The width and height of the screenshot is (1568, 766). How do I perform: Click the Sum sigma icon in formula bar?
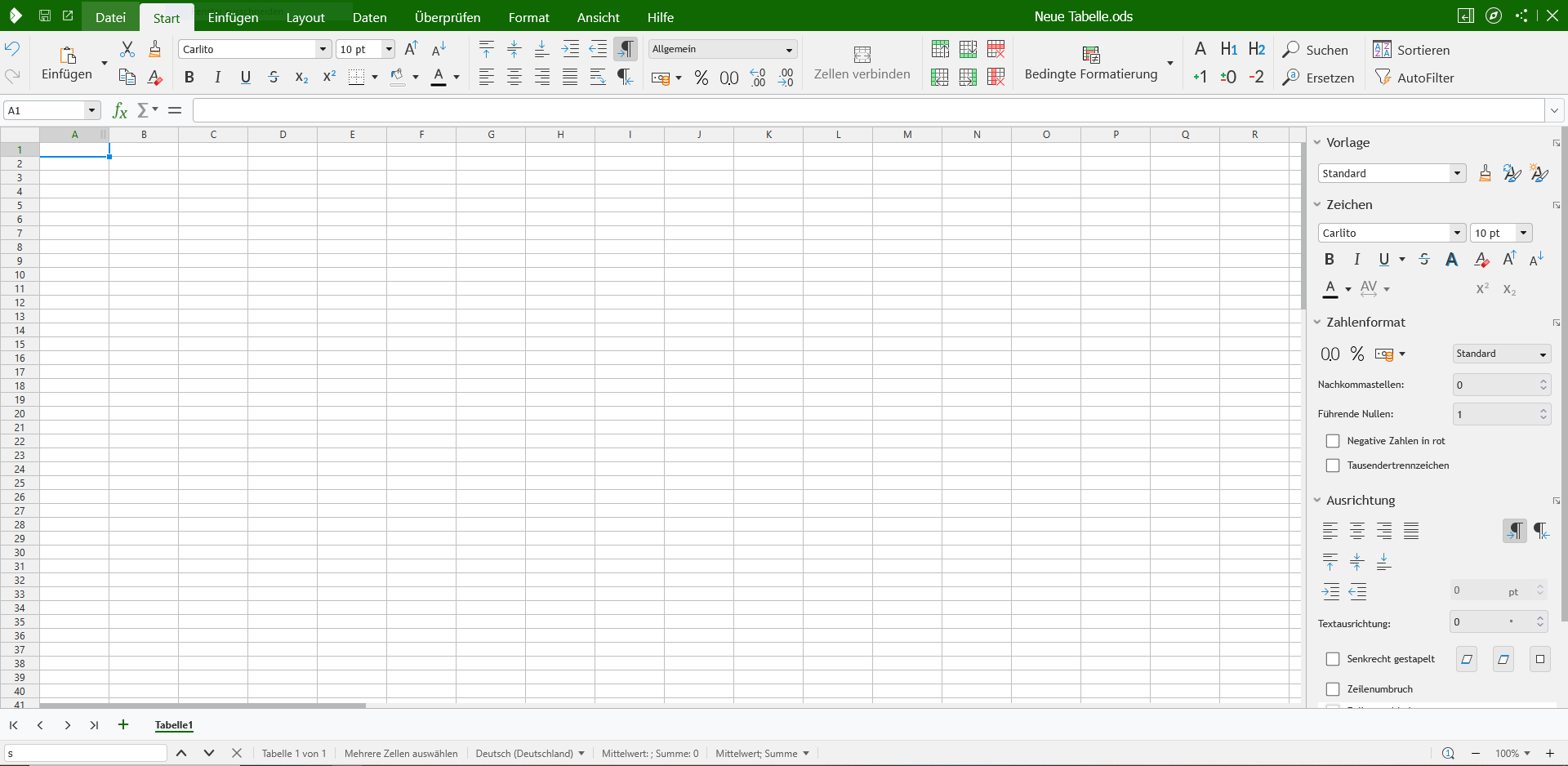pos(143,110)
